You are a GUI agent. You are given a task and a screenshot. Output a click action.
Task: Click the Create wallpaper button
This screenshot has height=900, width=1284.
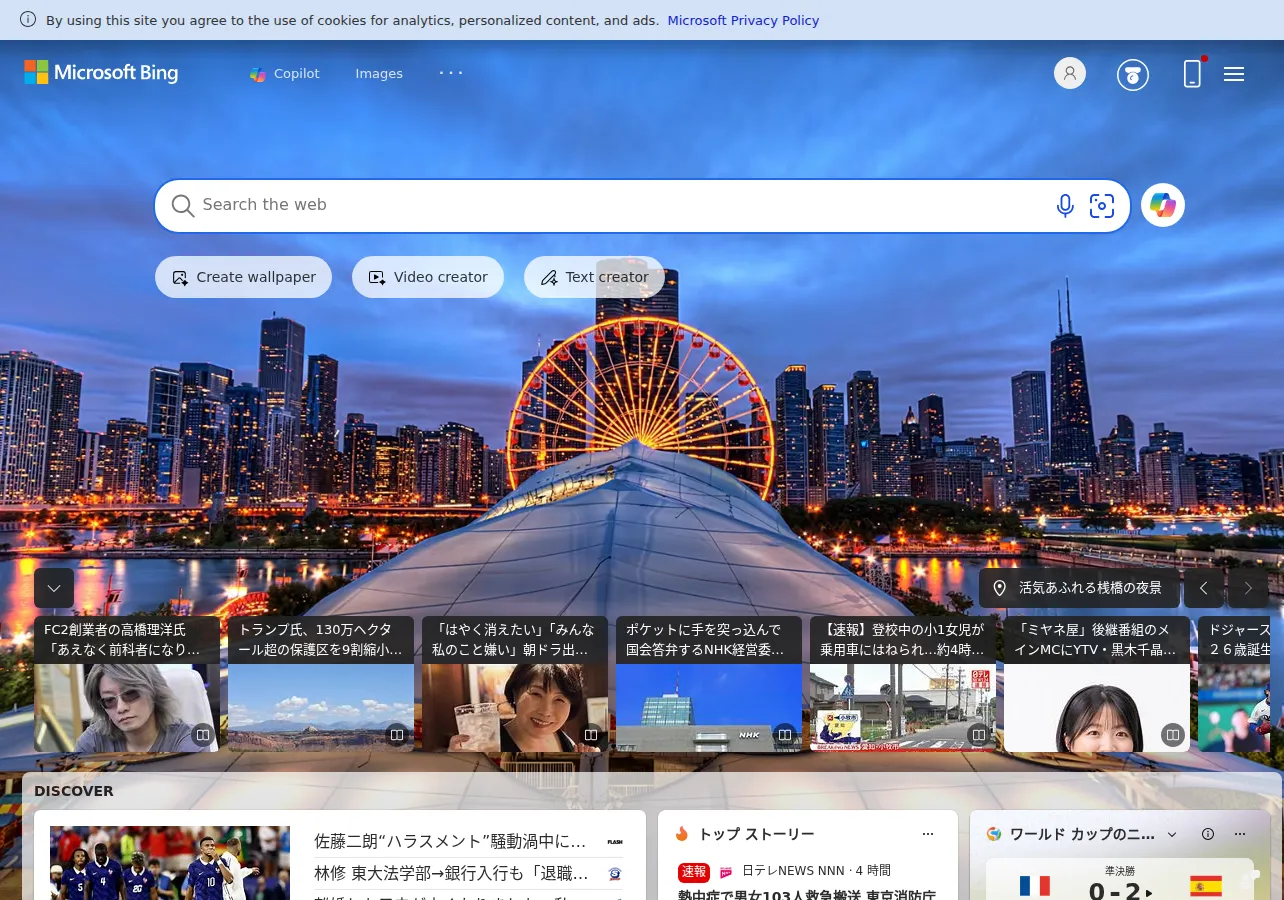pos(243,277)
